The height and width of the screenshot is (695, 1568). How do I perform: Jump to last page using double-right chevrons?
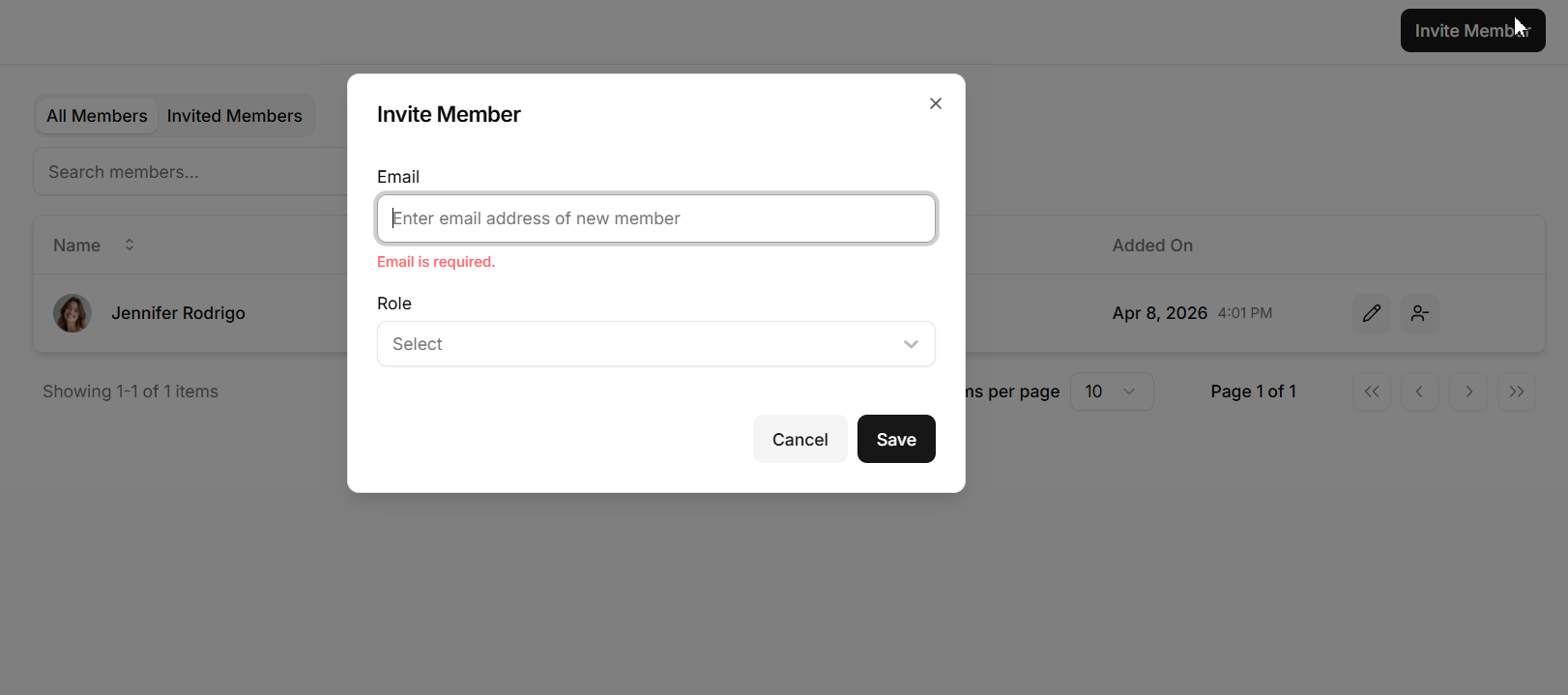pyautogui.click(x=1516, y=391)
